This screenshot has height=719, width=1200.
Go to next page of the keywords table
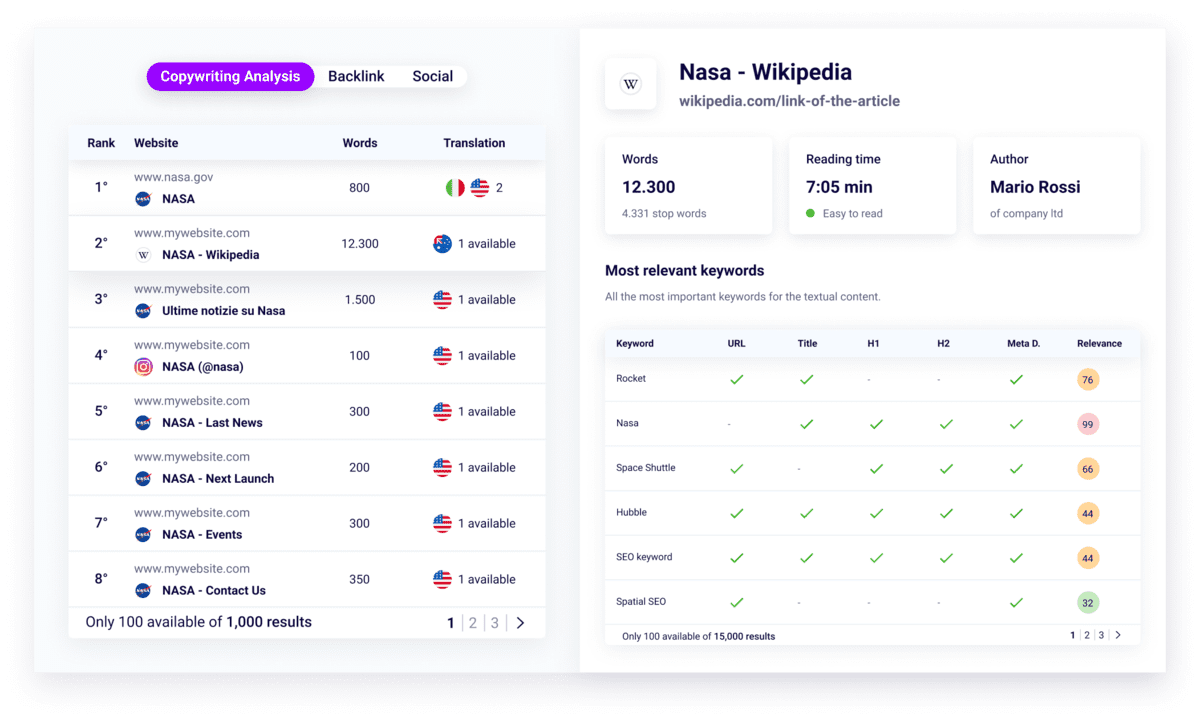click(x=1118, y=635)
